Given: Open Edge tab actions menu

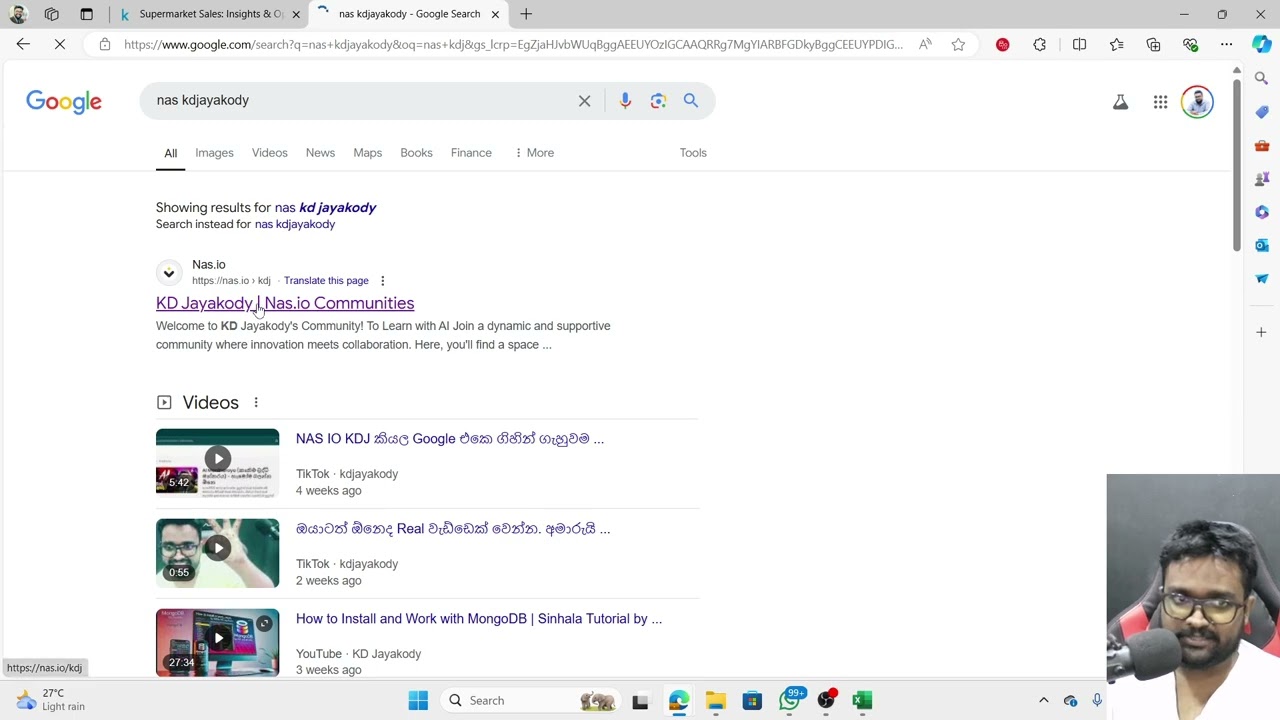Looking at the screenshot, I should 86,14.
